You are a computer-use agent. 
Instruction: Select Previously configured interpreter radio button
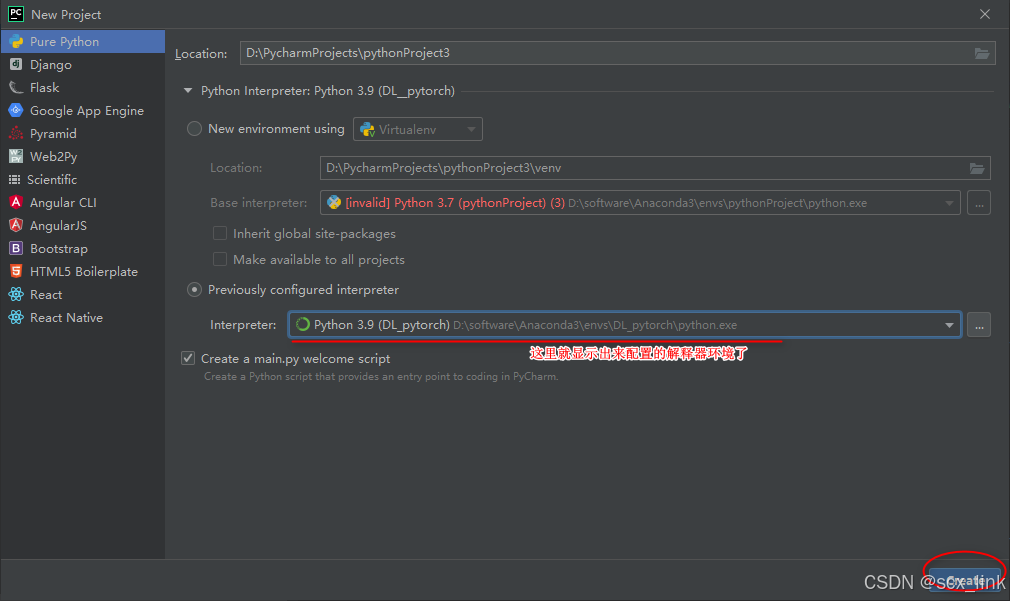click(x=194, y=290)
